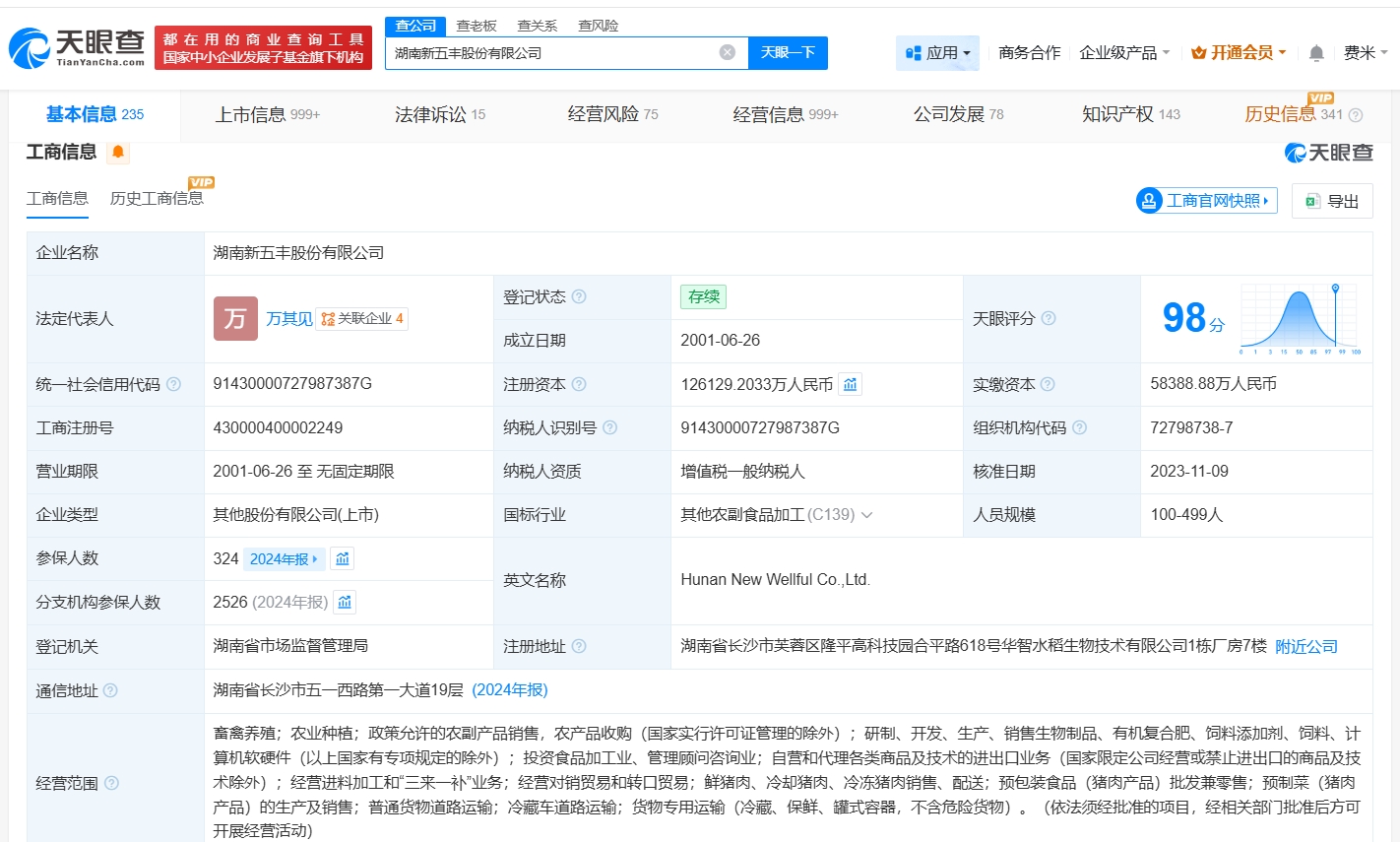Open legal representative 万其见 link
Viewport: 1400px width, 842px height.
[x=288, y=319]
